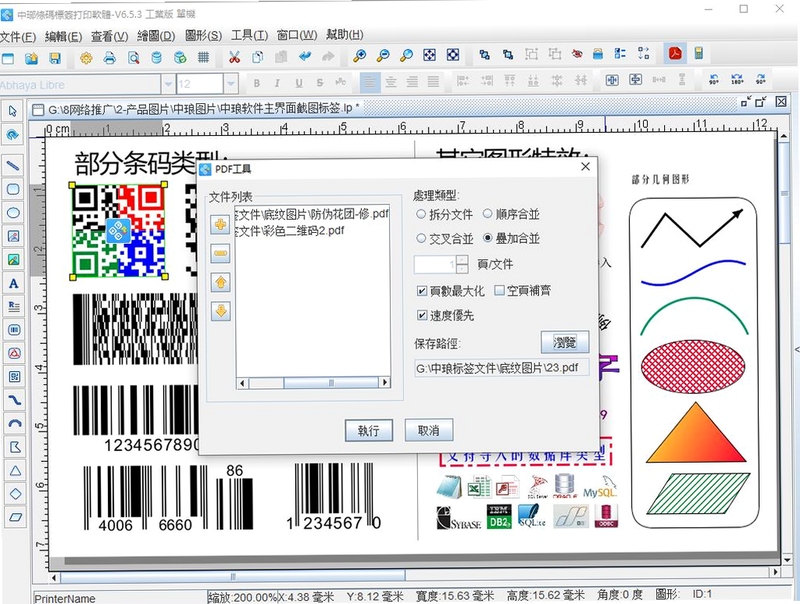Toggle 速度優先 checkbox

point(422,315)
